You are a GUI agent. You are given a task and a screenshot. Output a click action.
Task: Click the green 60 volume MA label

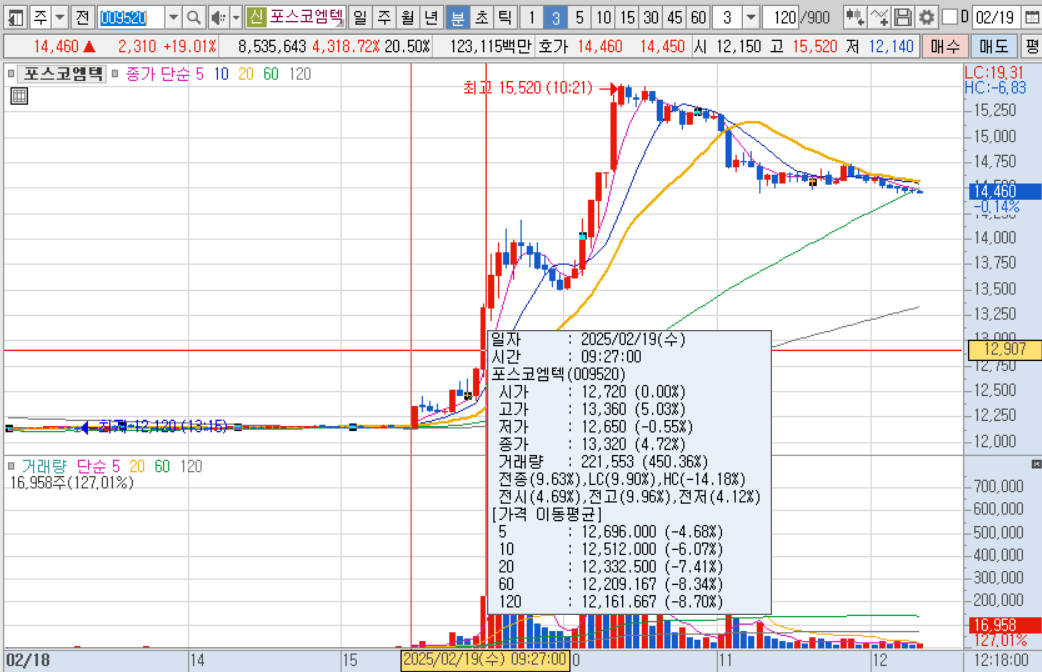[x=162, y=466]
